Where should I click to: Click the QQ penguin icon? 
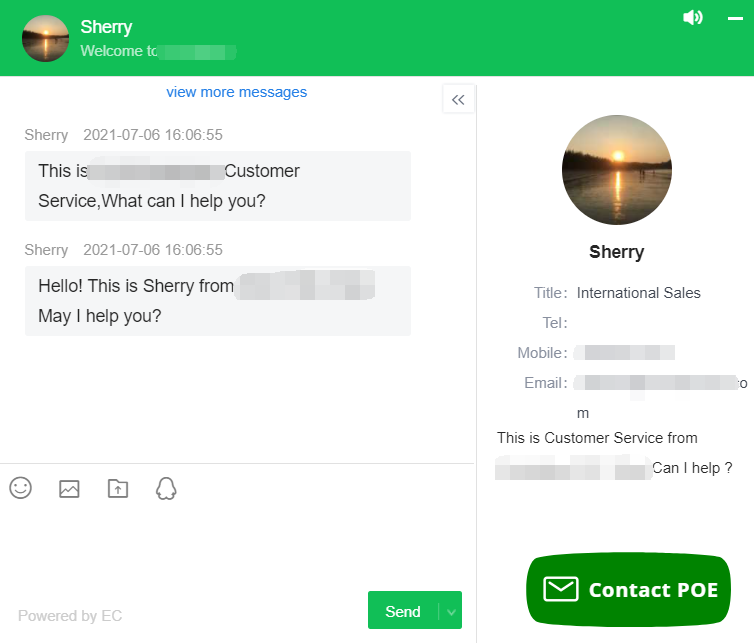pos(166,488)
